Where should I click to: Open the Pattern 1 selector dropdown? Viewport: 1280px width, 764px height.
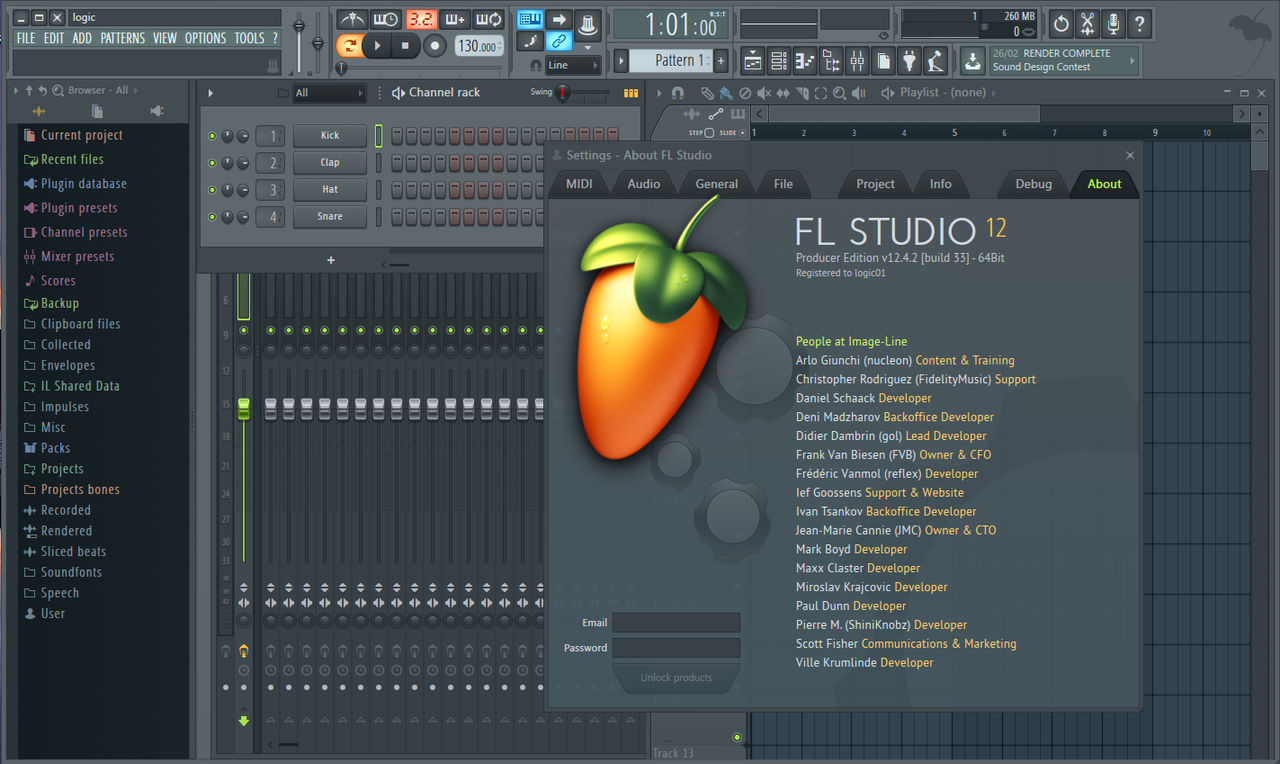point(671,61)
